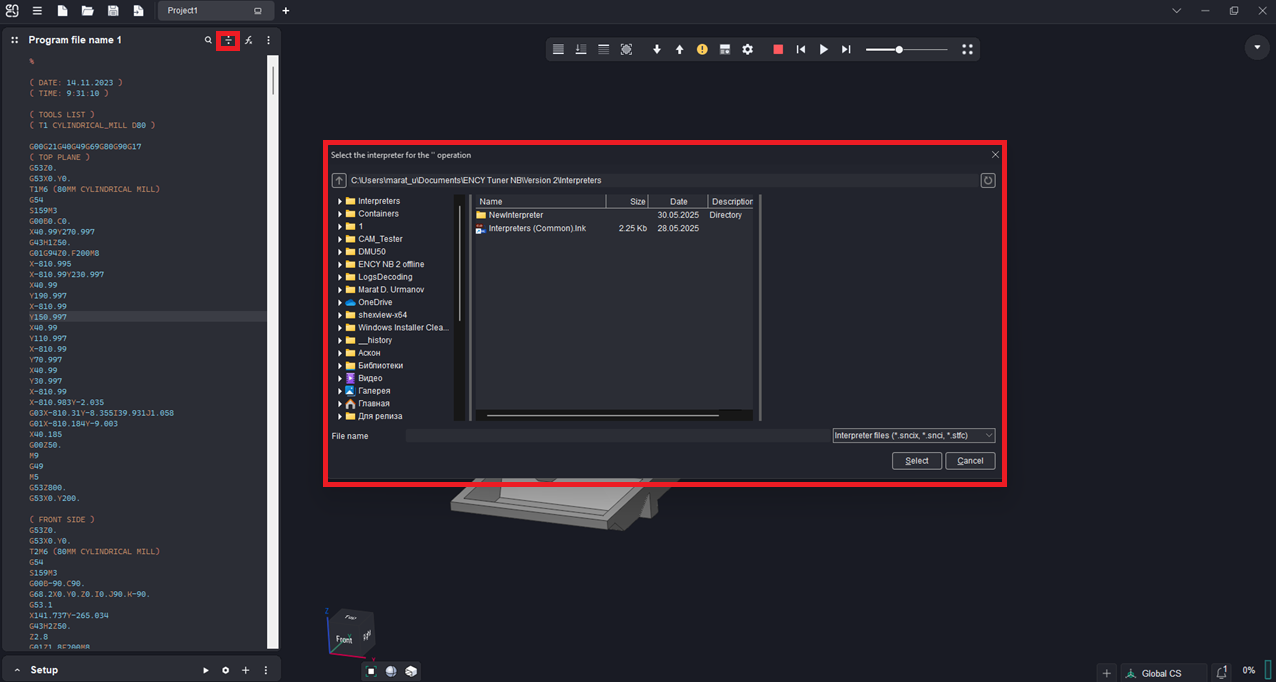The height and width of the screenshot is (683, 1277).
Task: Click the search icon in program panel
Action: point(208,40)
